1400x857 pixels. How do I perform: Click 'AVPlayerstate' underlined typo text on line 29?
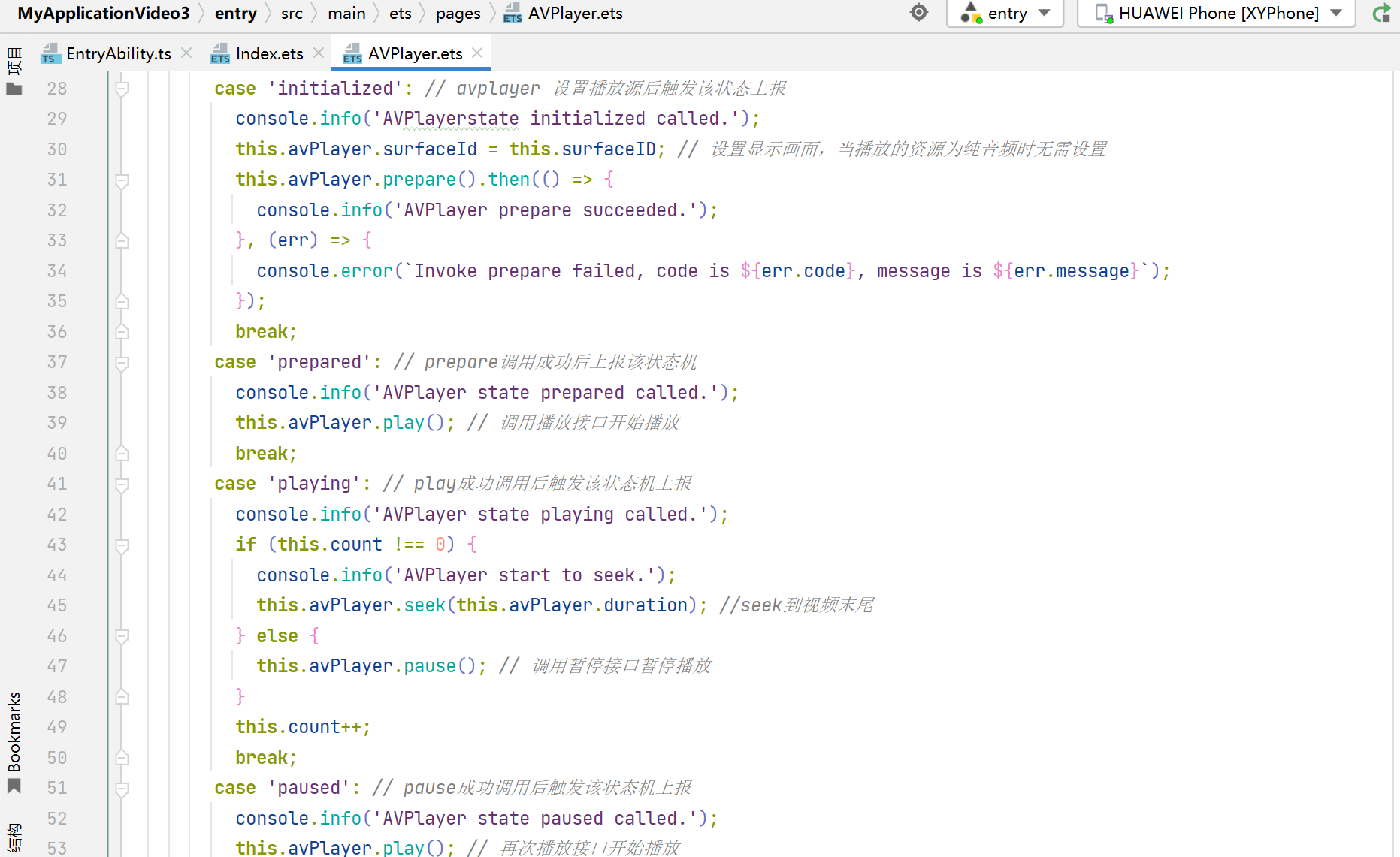click(x=451, y=119)
